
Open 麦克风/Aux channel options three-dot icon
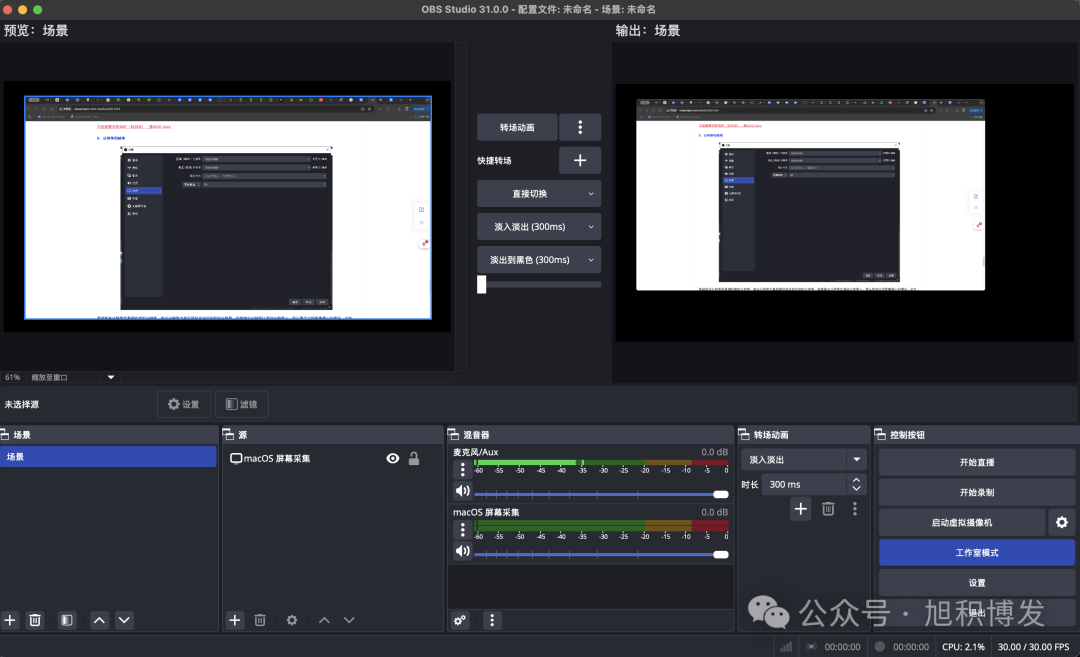[462, 470]
